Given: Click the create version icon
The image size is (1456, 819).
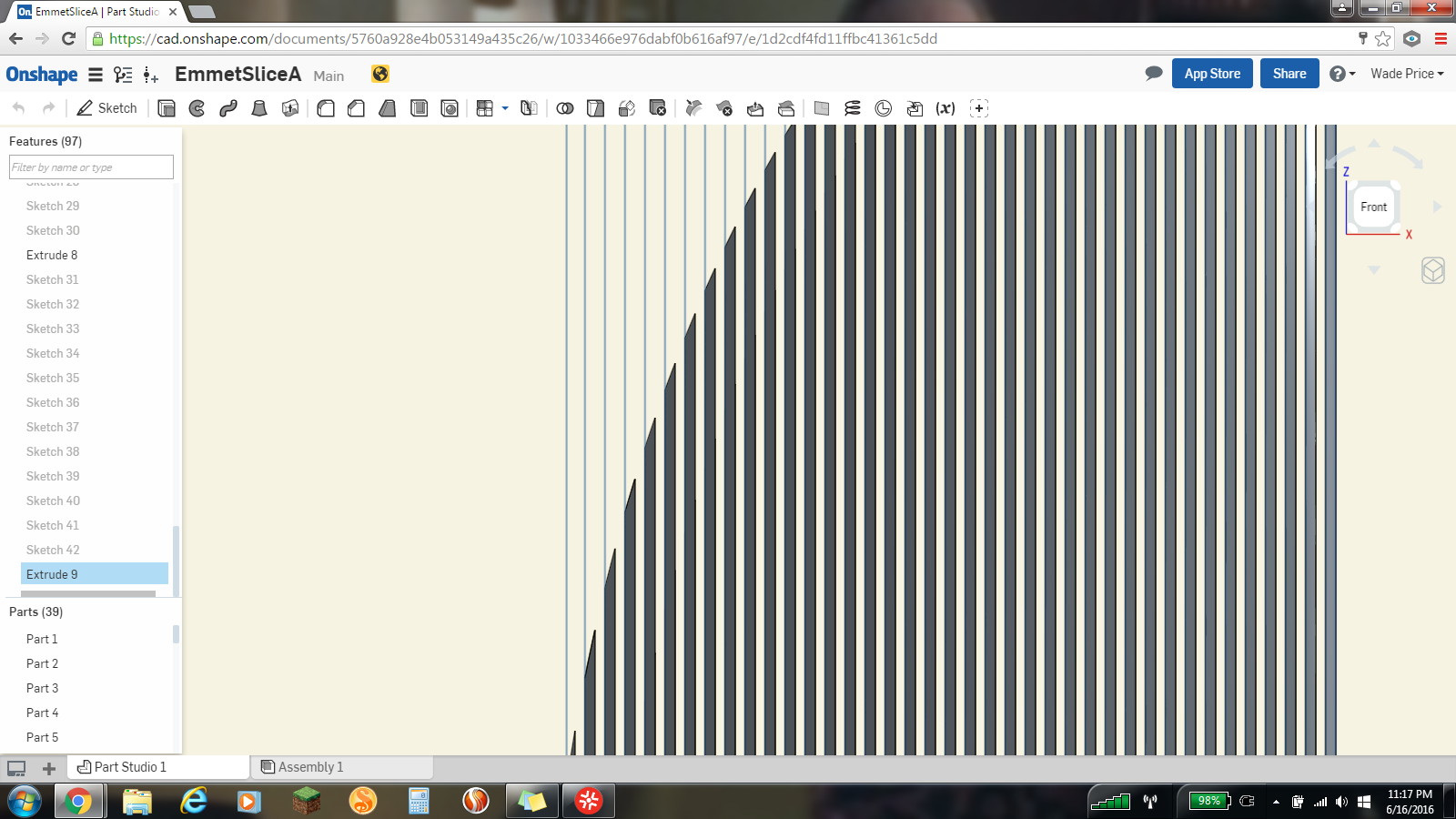Looking at the screenshot, I should (151, 75).
